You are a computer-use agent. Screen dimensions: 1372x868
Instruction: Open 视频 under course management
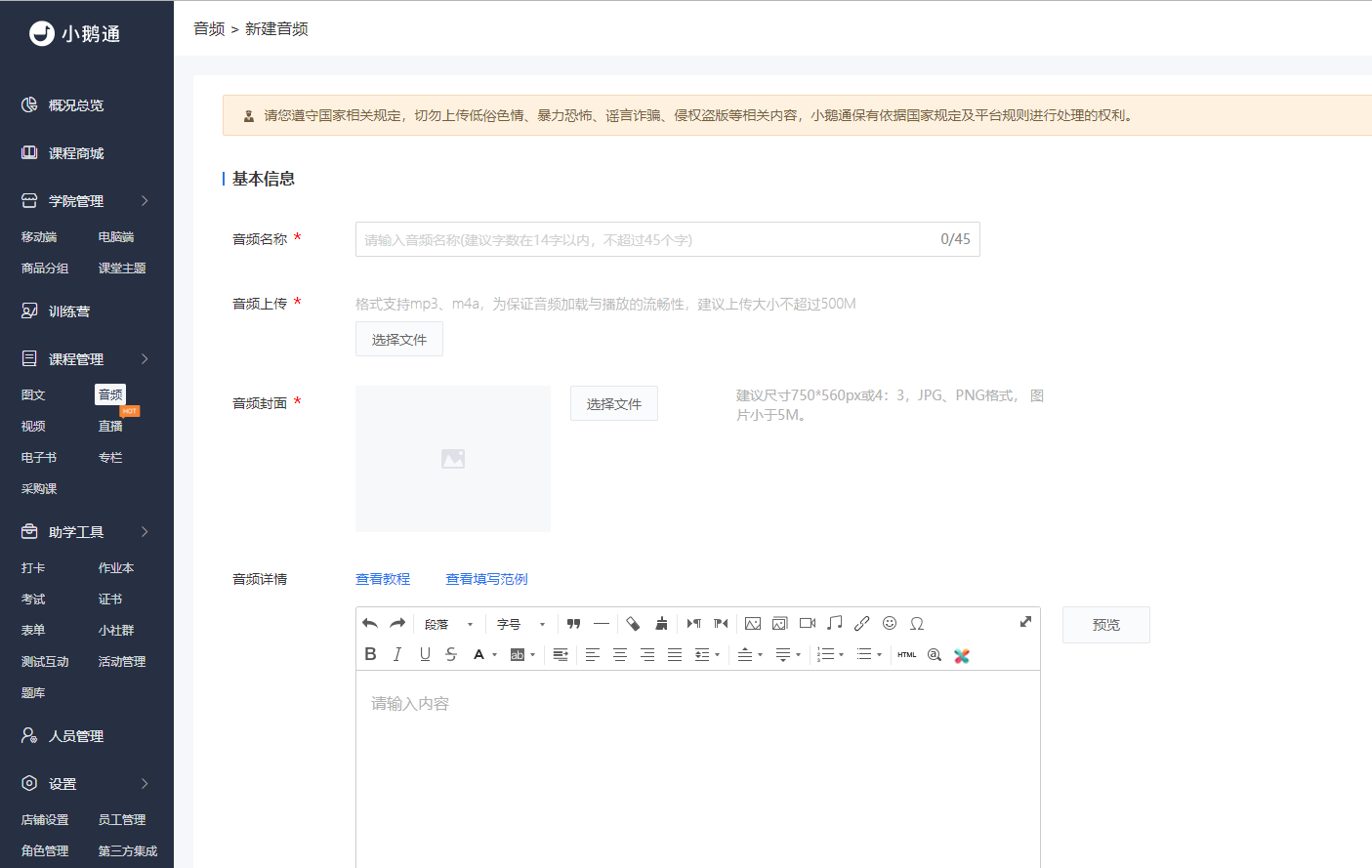point(33,426)
